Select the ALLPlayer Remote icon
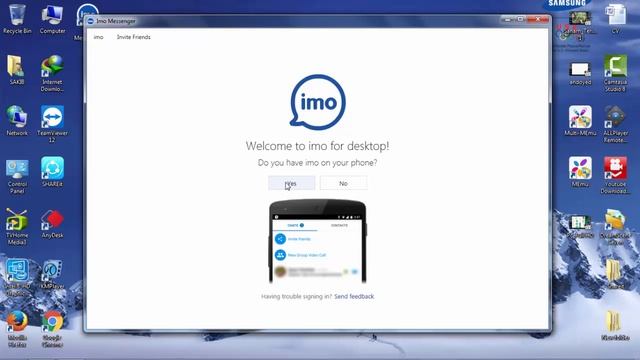The height and width of the screenshot is (360, 640). [616, 124]
